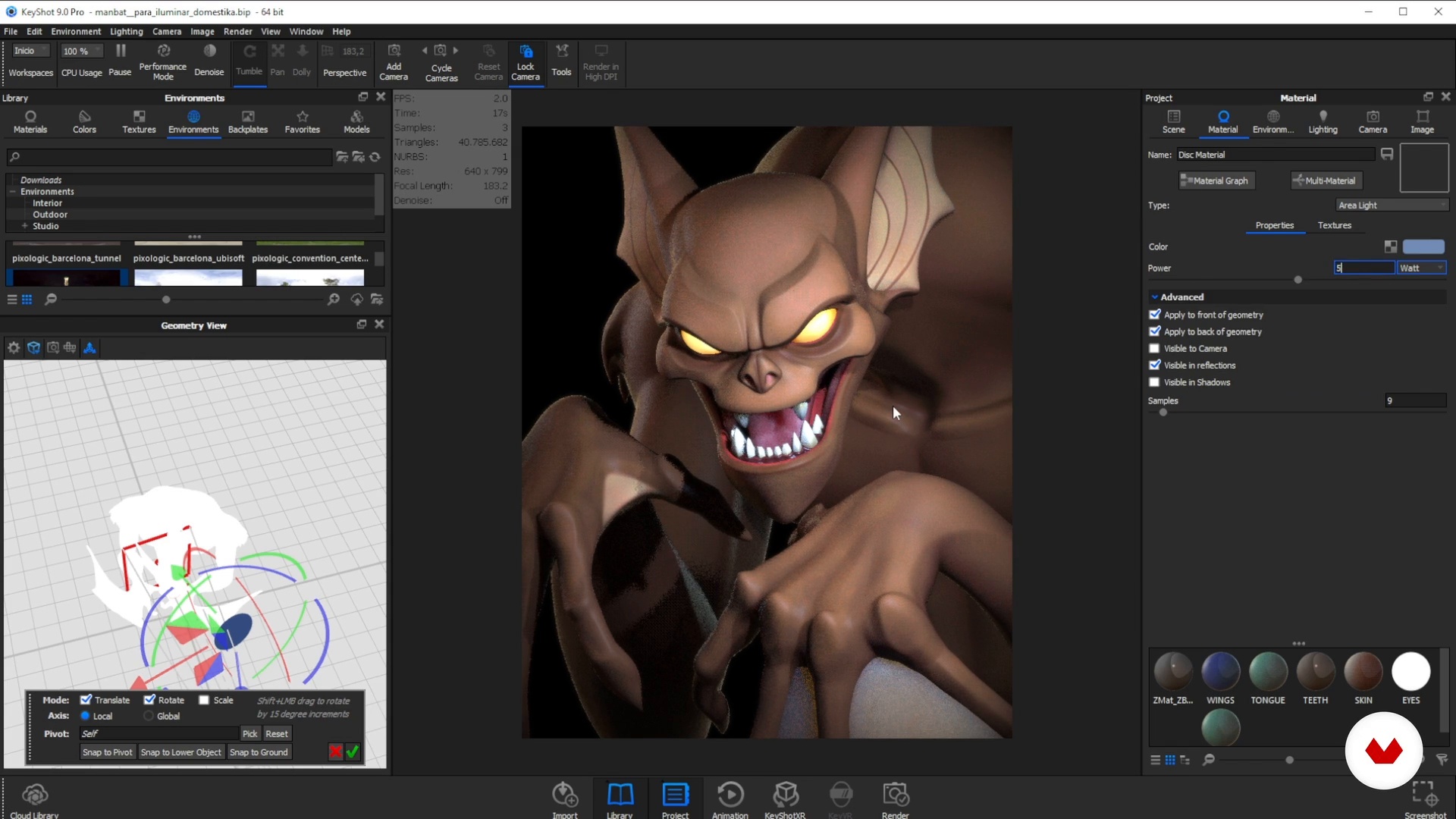Confirm the move tool with green check
1456x819 pixels.
(x=353, y=752)
